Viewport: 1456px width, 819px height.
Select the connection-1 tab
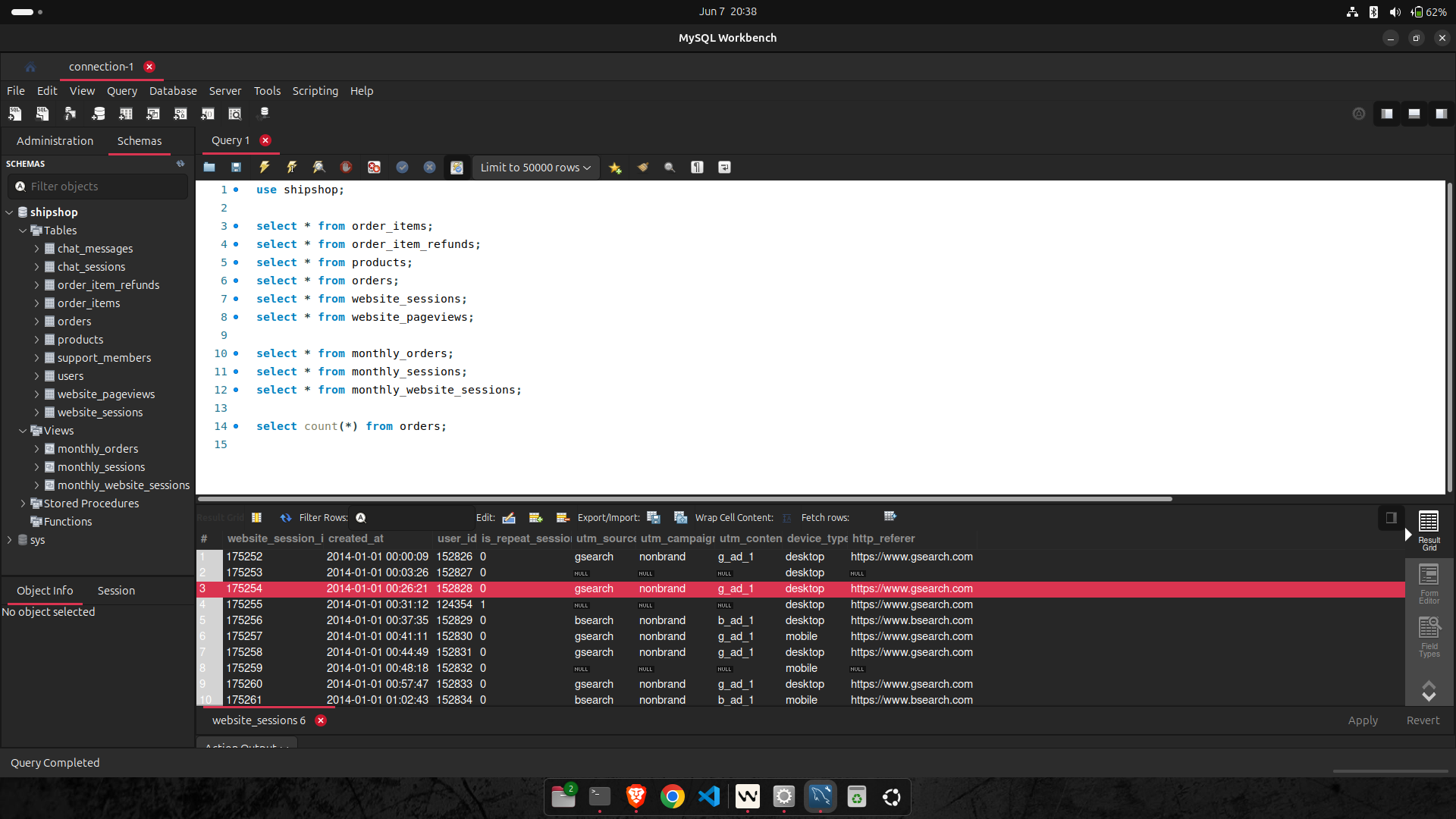[x=101, y=67]
